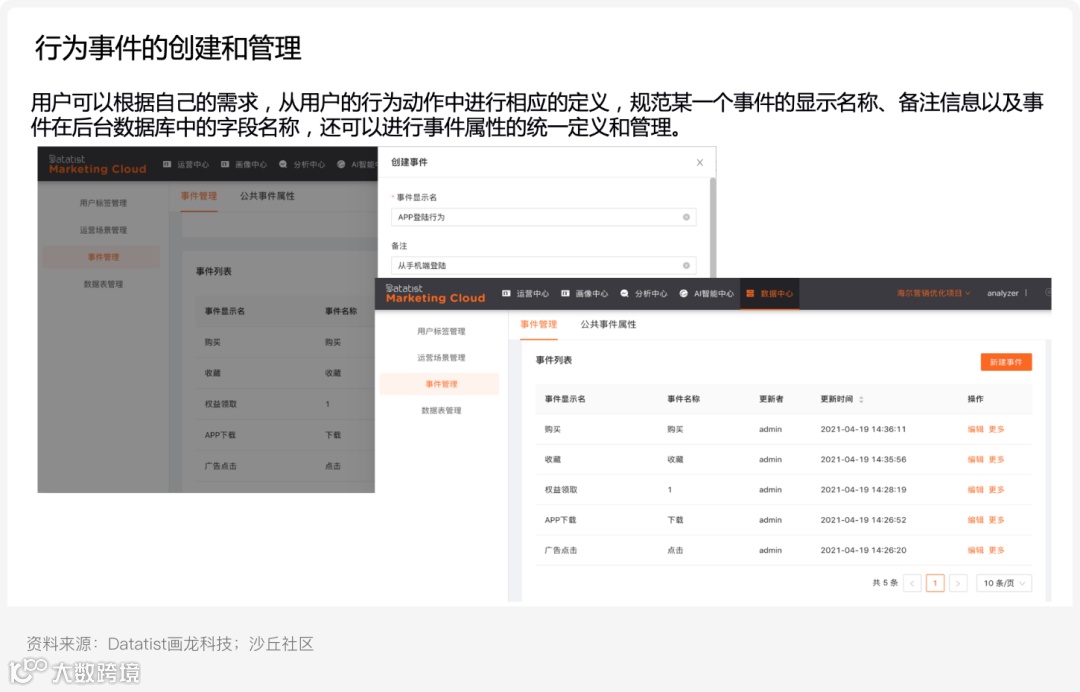Click the dialog's vertical scrollbar
The image size is (1080, 692).
(713, 227)
